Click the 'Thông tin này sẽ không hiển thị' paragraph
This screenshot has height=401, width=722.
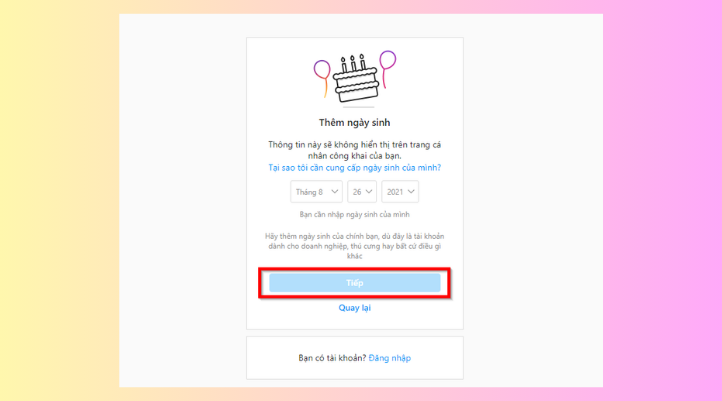[354, 150]
